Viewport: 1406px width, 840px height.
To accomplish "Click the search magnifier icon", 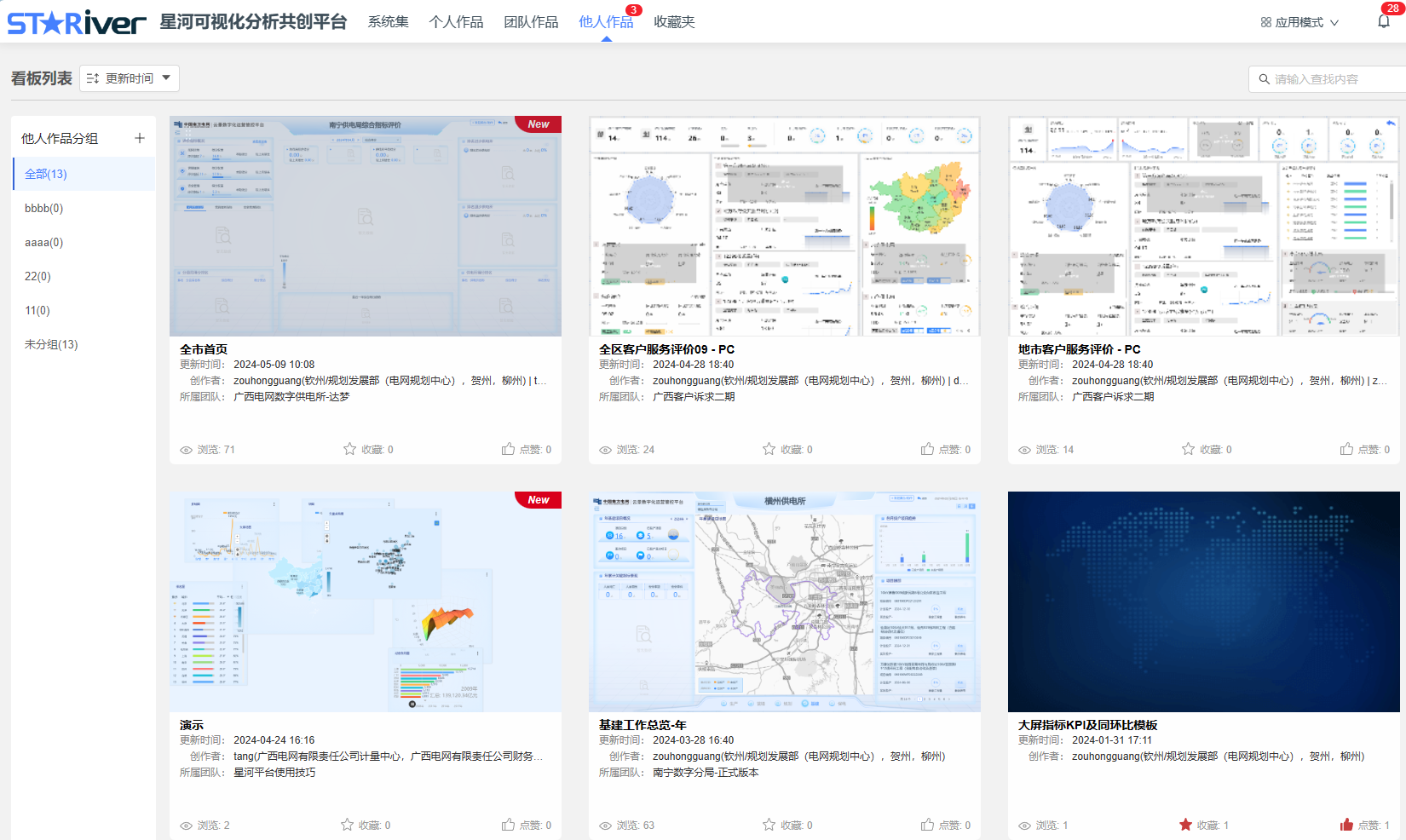I will coord(1265,79).
